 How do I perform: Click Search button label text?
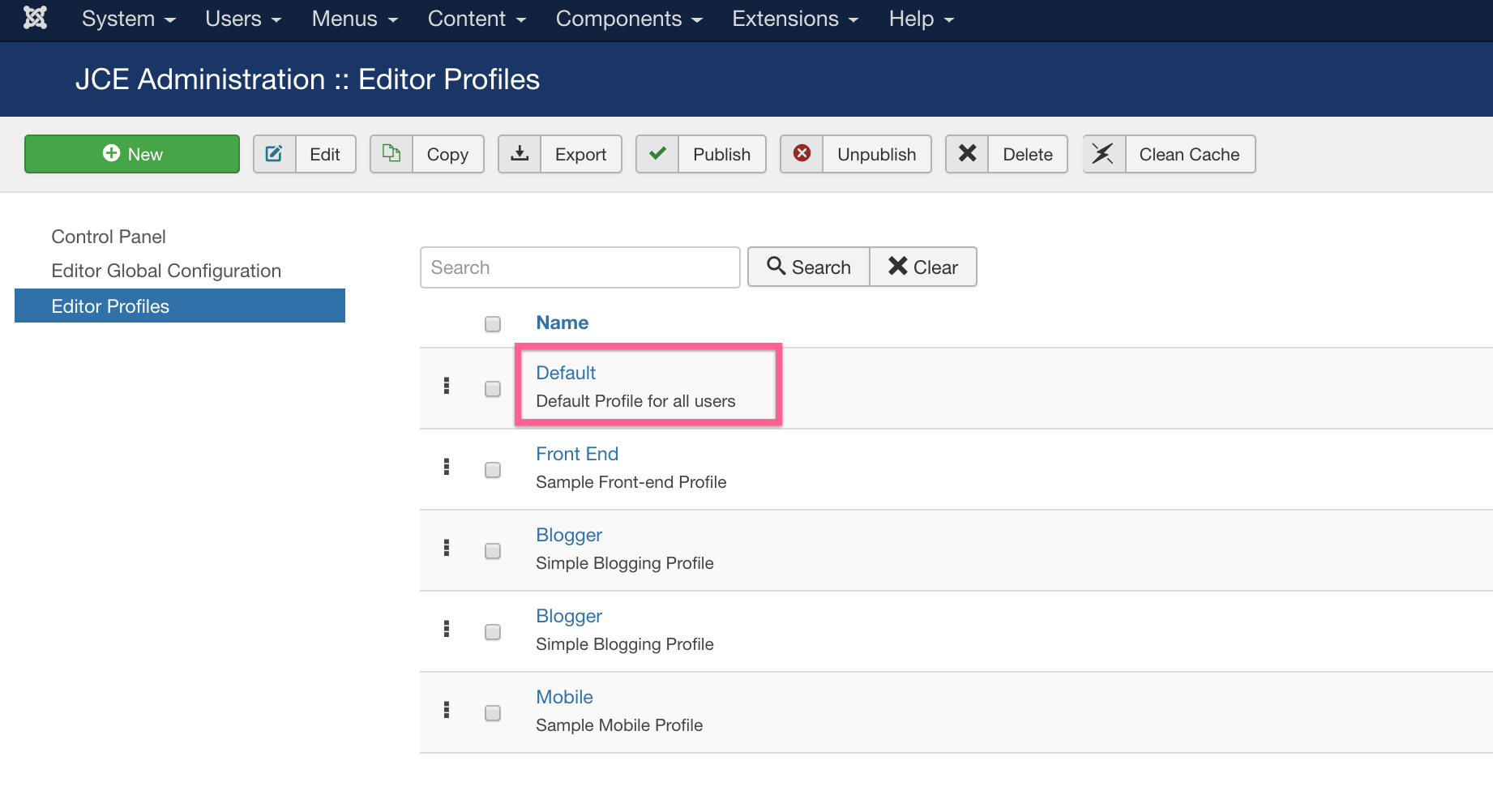[821, 267]
